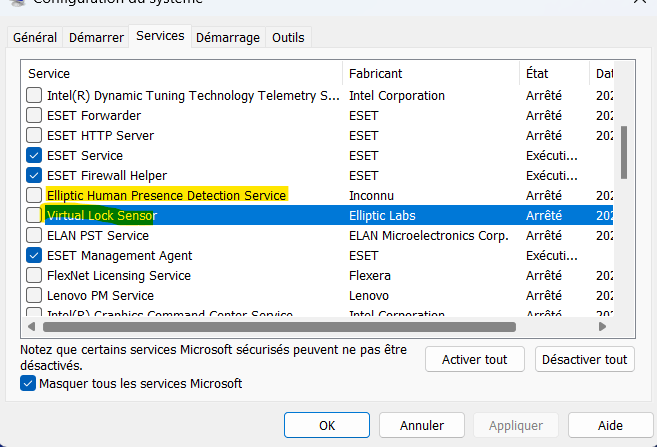The width and height of the screenshot is (657, 447).
Task: Enable Intel Dynamic Tuning Technology Telemetry checkbox
Action: pyautogui.click(x=34, y=95)
